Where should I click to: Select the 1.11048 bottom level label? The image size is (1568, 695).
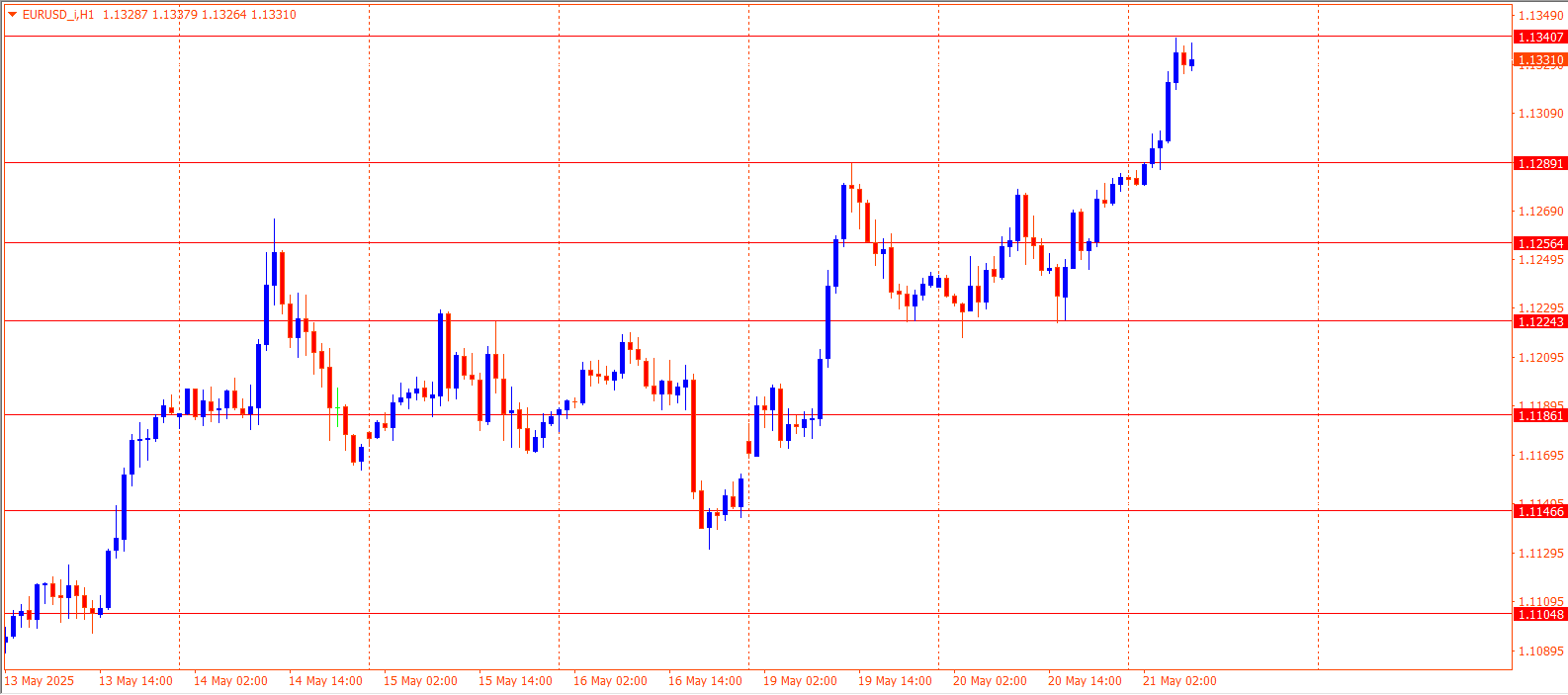1540,615
